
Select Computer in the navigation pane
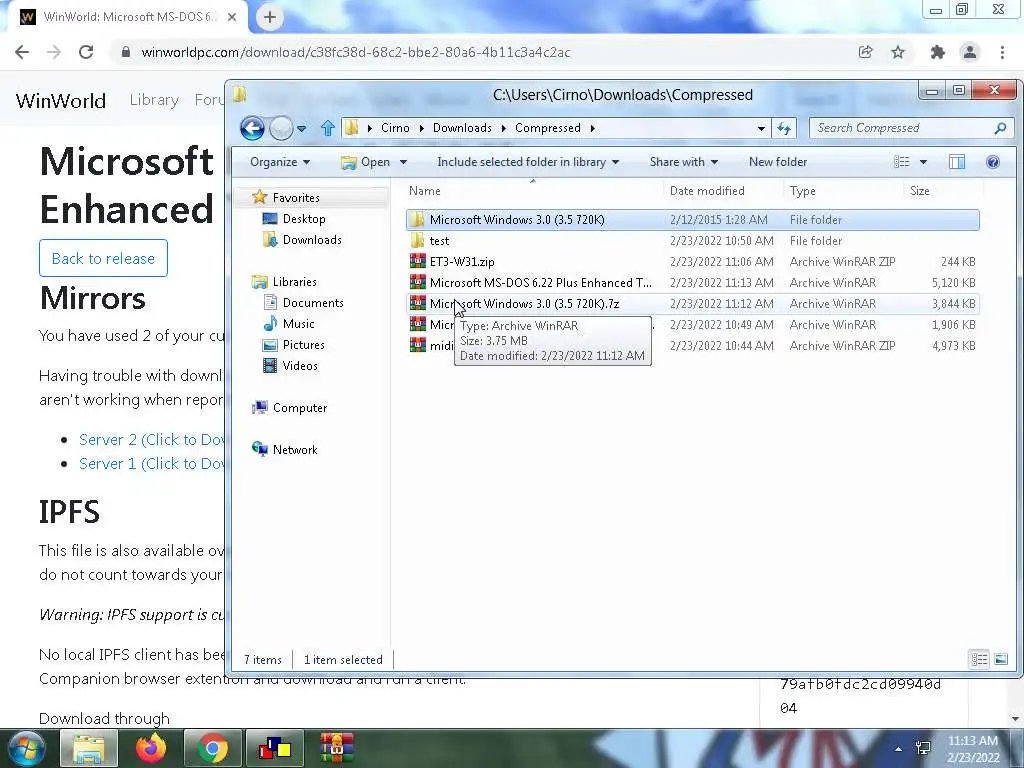(300, 408)
